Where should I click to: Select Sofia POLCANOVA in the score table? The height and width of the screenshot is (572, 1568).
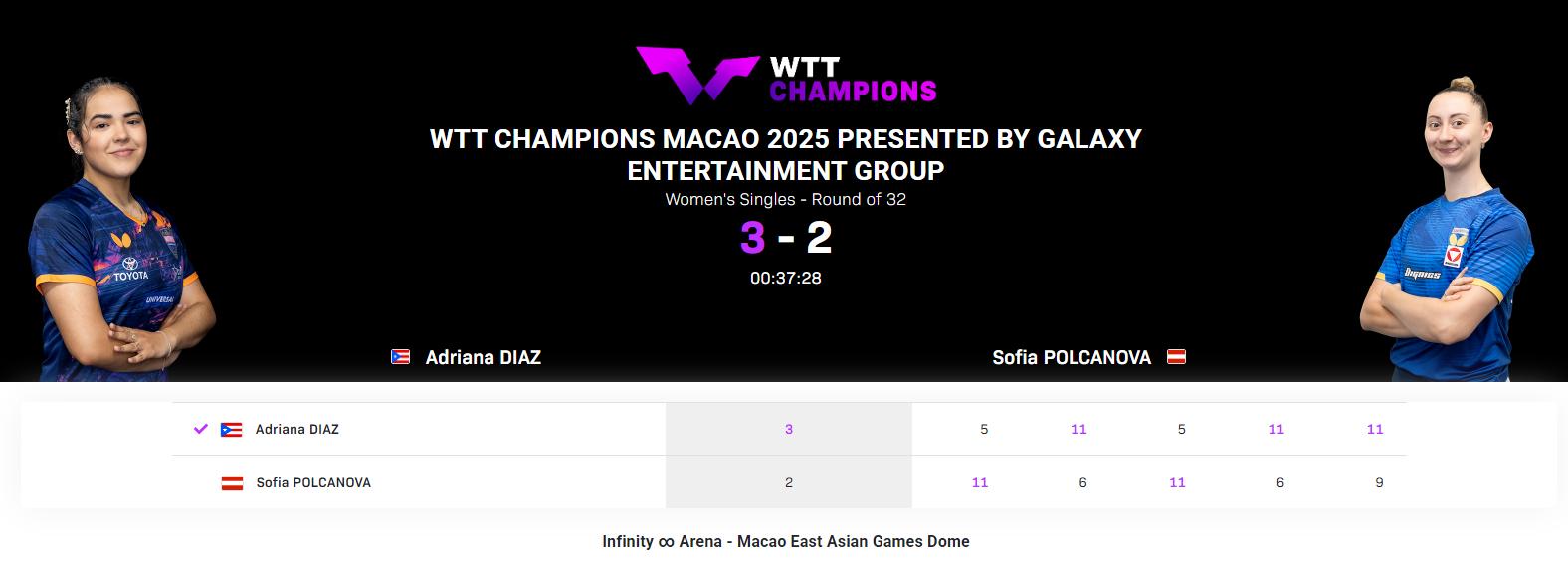pyautogui.click(x=313, y=483)
